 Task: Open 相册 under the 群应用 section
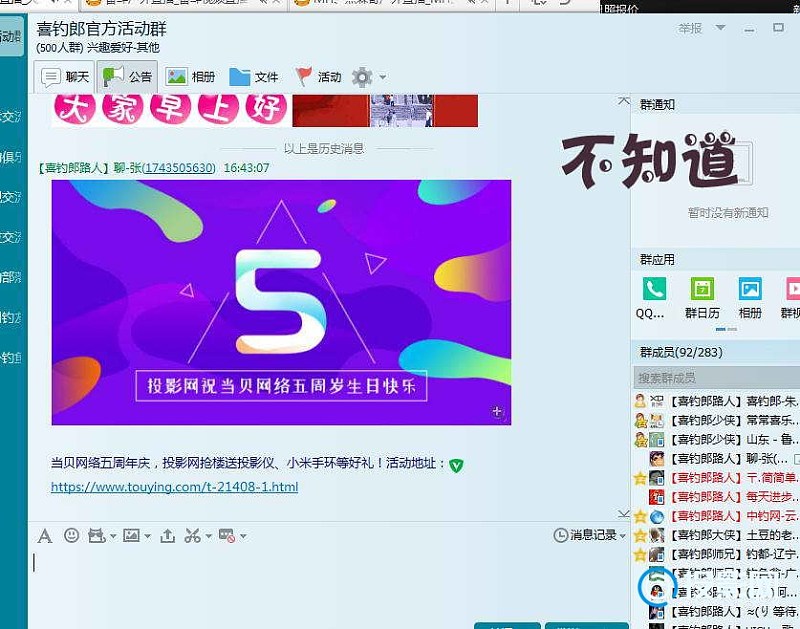point(750,289)
